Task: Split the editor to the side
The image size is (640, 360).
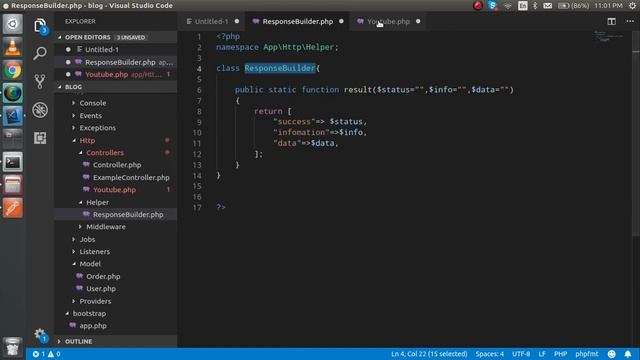Action: pyautogui.click(x=611, y=21)
